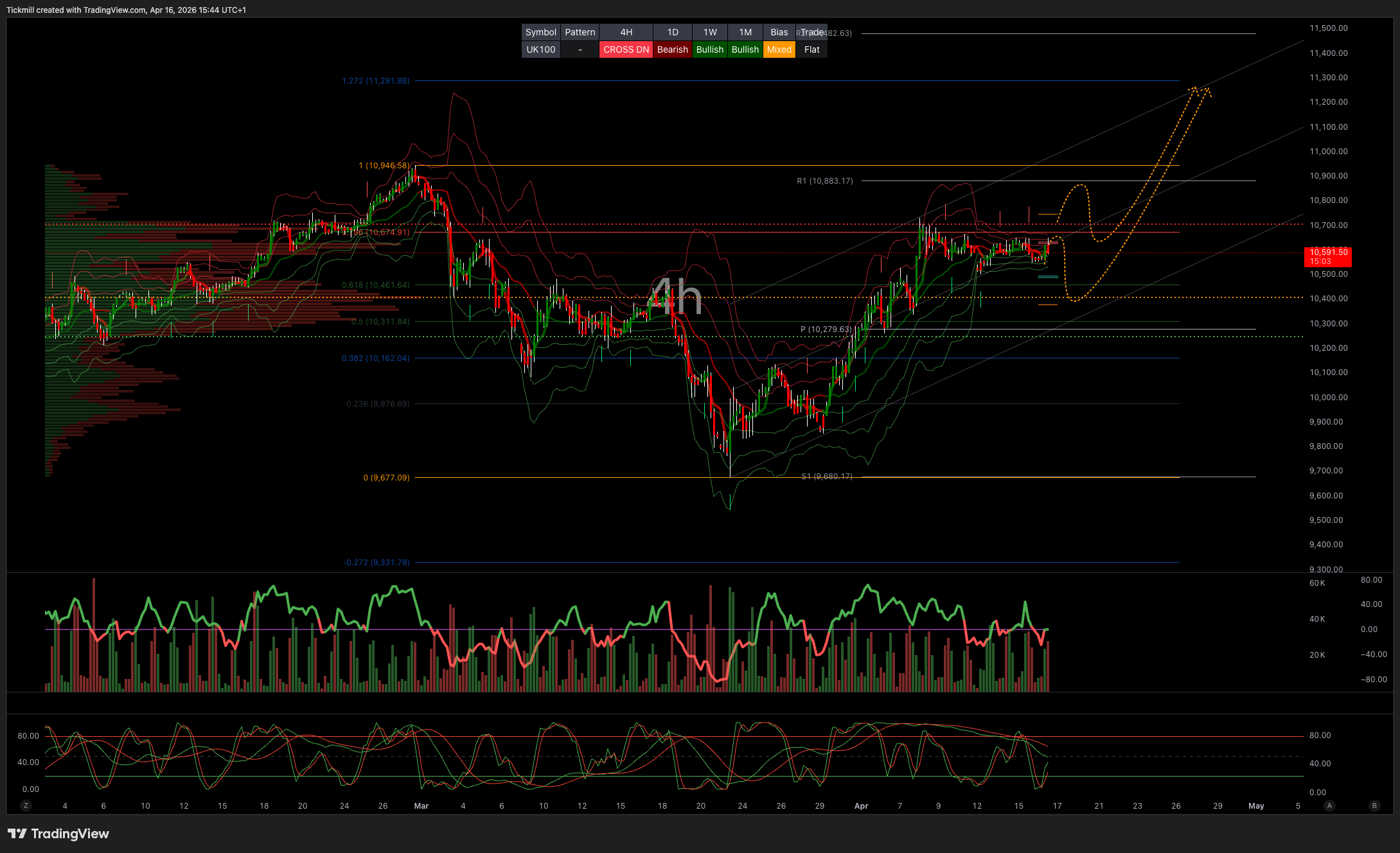
Task: Open the Pattern column header
Action: [x=580, y=32]
